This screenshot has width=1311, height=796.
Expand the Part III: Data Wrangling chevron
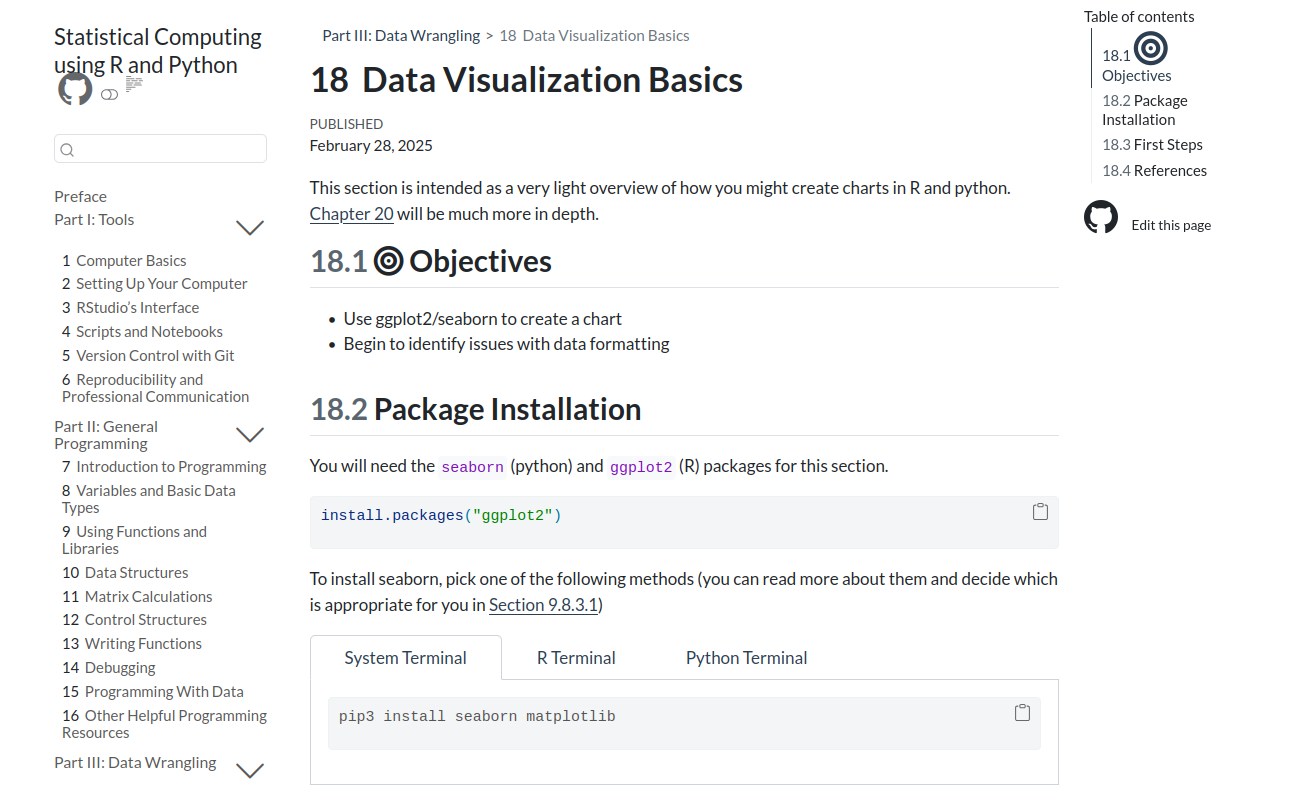tap(249, 770)
